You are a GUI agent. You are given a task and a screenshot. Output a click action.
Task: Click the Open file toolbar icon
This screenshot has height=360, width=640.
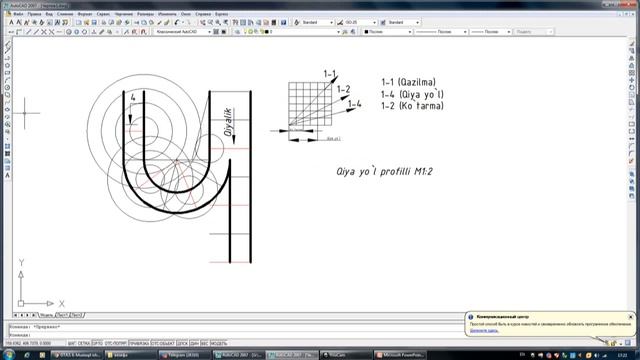tap(86, 22)
